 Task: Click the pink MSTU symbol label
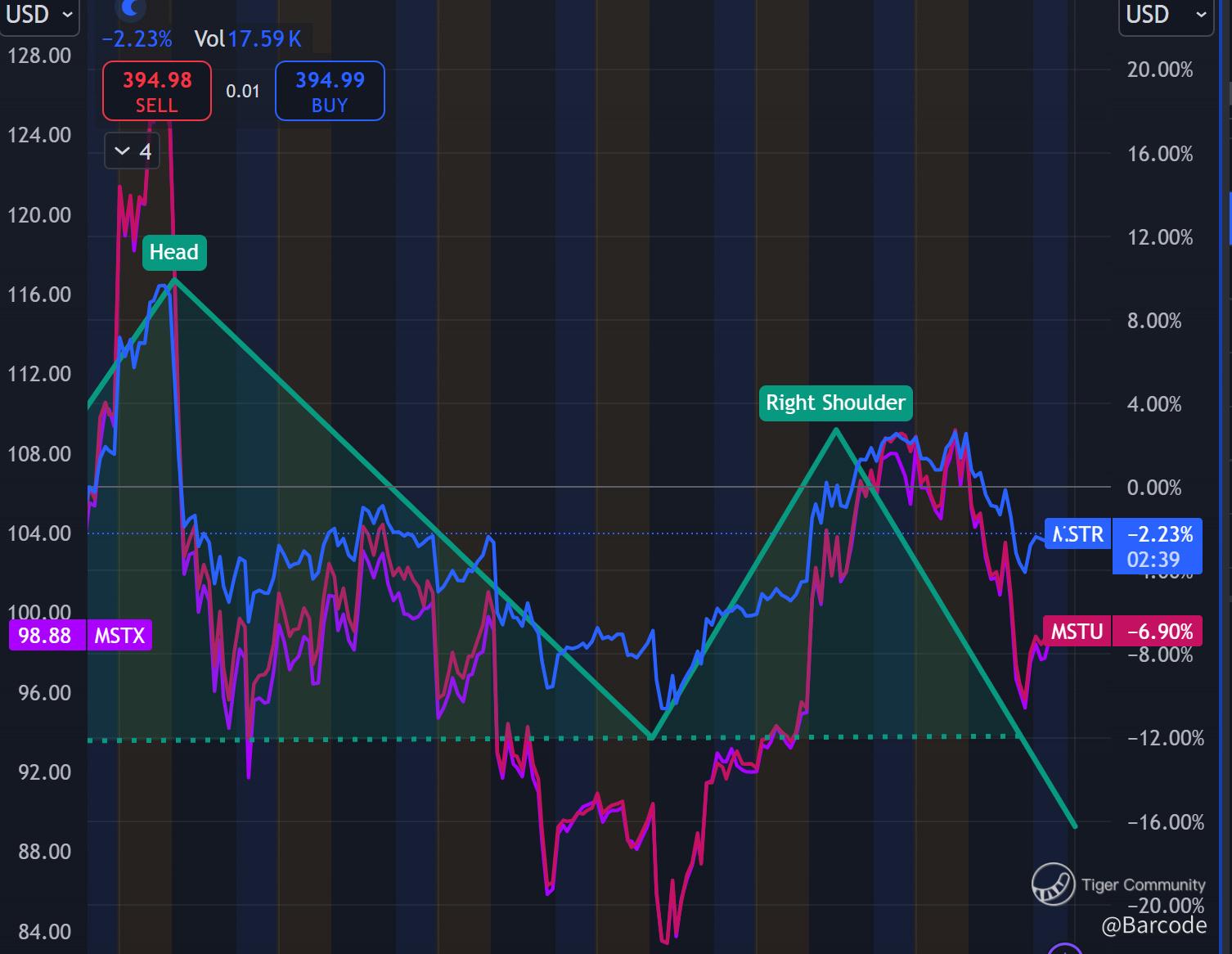click(1077, 632)
